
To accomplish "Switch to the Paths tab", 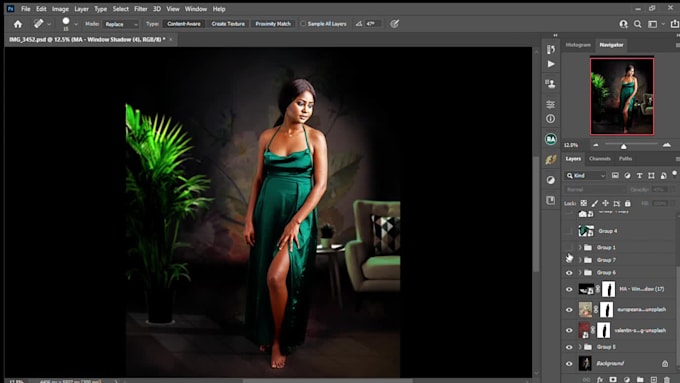I will coord(625,159).
